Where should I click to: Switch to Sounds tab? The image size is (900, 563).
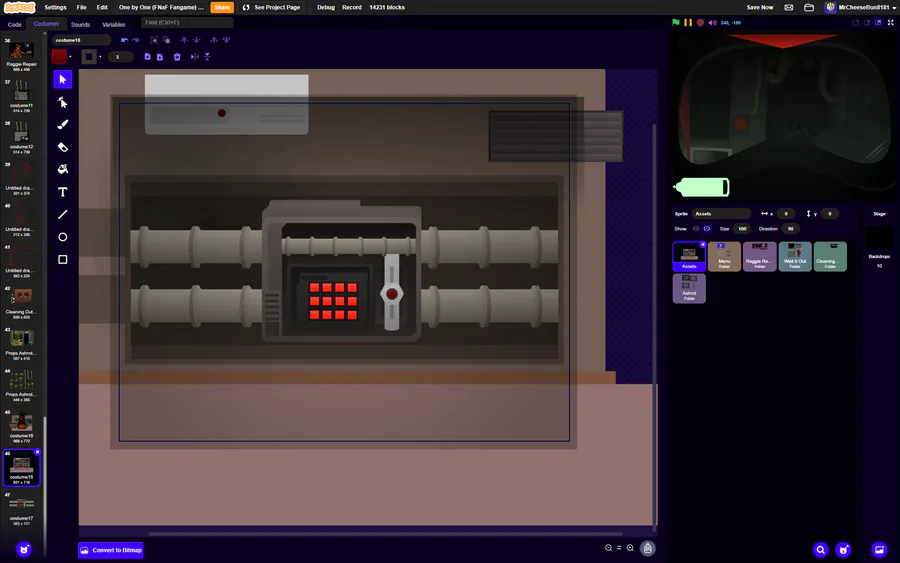pyautogui.click(x=80, y=25)
